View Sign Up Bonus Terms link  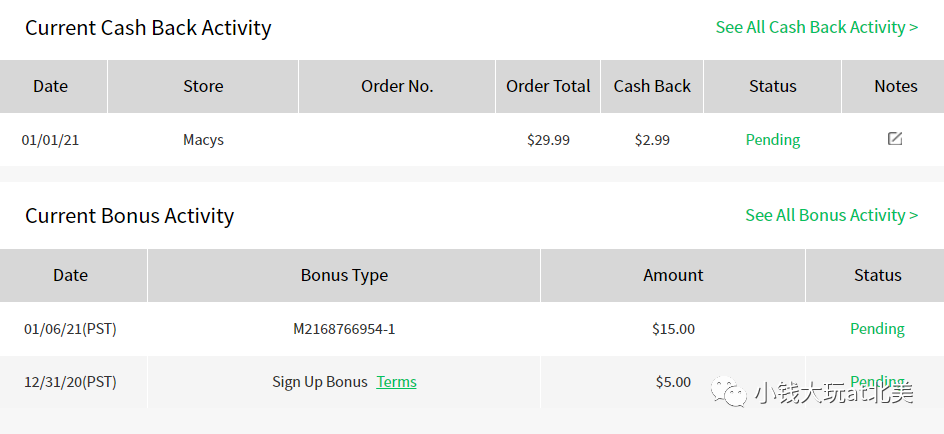[x=396, y=382]
